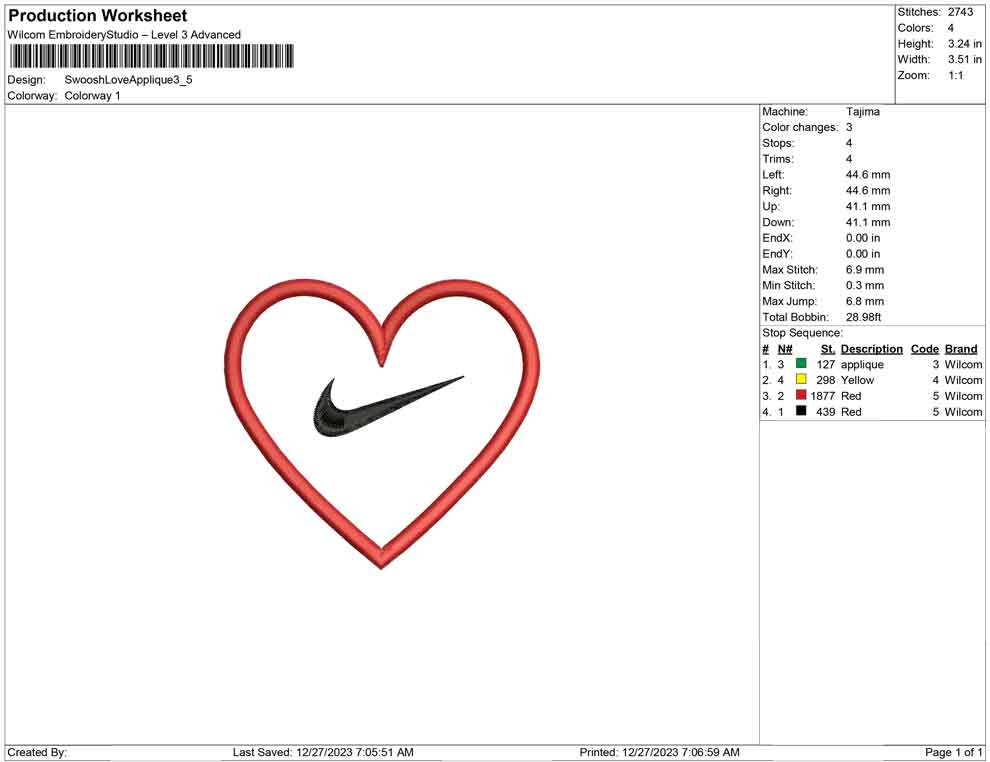The image size is (990, 762).
Task: Click the 'Printed: 12/27/2023 7:06:59 AM' text
Action: pos(659,753)
